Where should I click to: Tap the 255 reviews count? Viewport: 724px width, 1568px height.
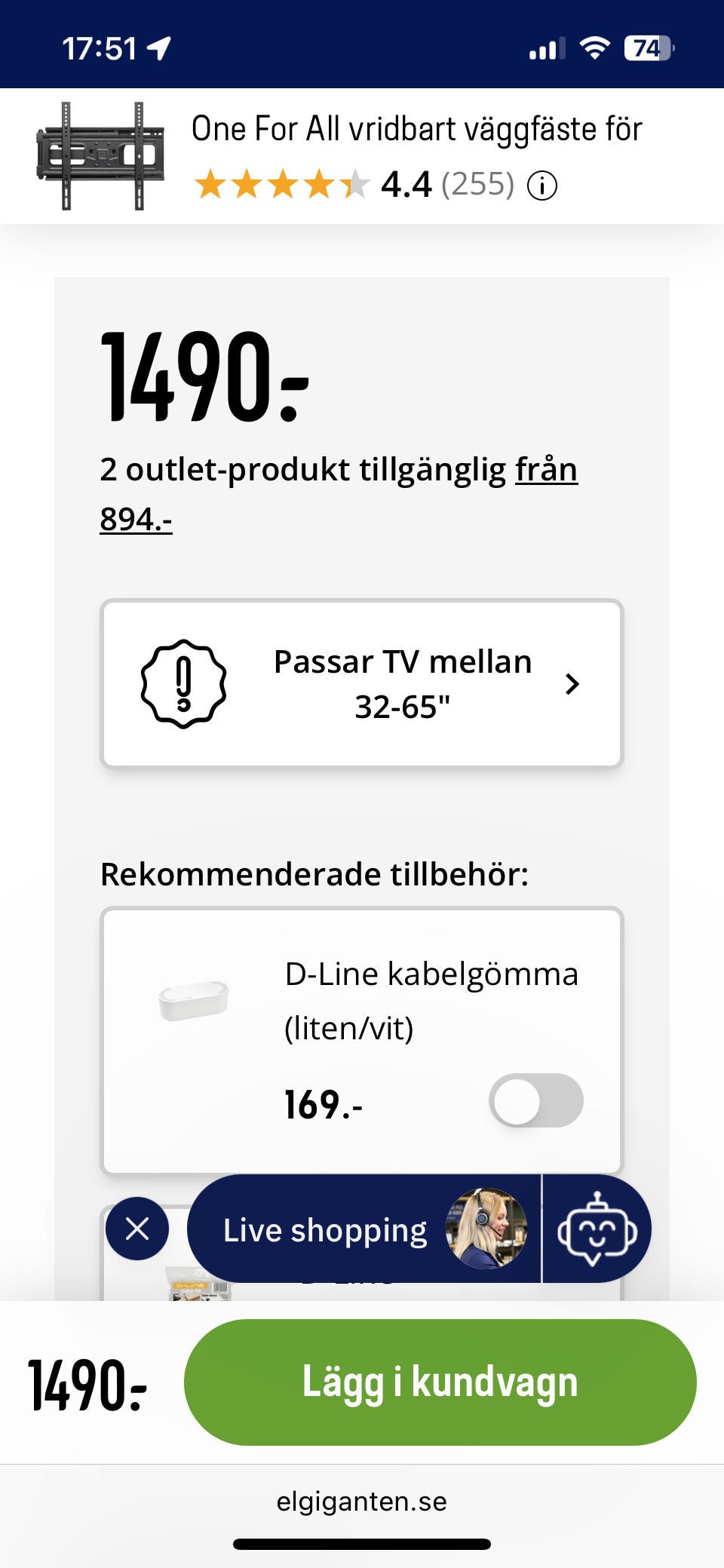tap(477, 185)
